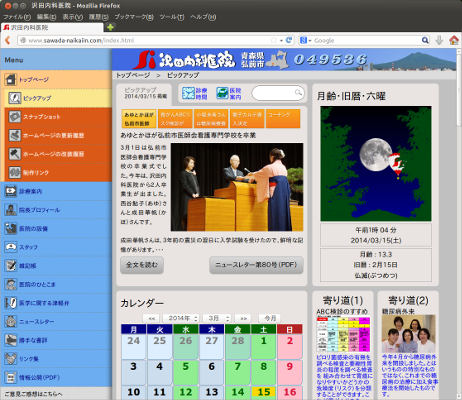
Task: Click the reload icon in URL bar
Action: point(289,40)
